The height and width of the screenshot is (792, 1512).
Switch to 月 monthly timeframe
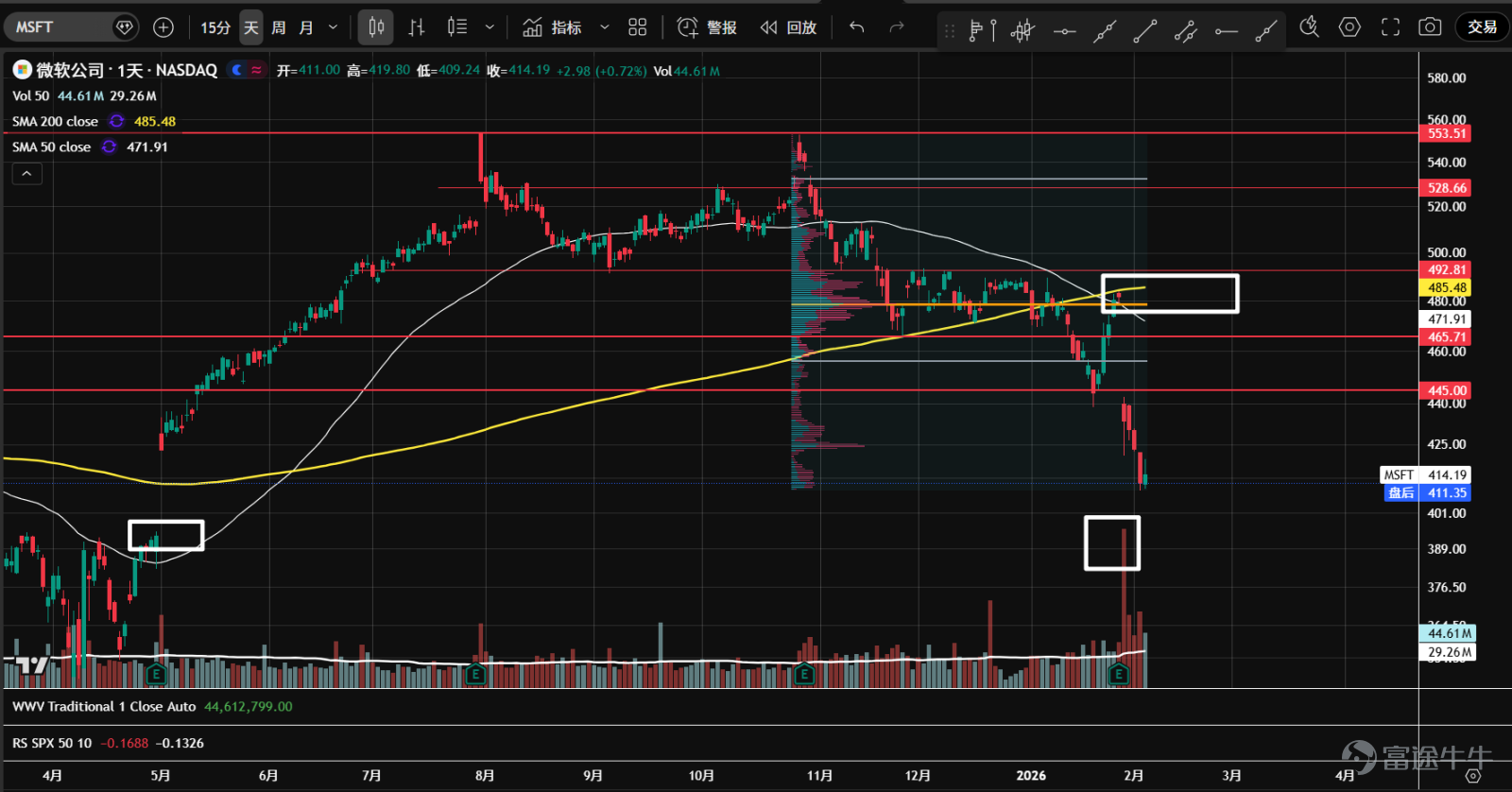(x=306, y=27)
